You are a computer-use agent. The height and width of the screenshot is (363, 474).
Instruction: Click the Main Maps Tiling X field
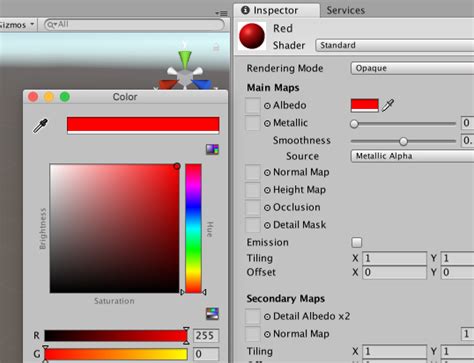point(394,258)
